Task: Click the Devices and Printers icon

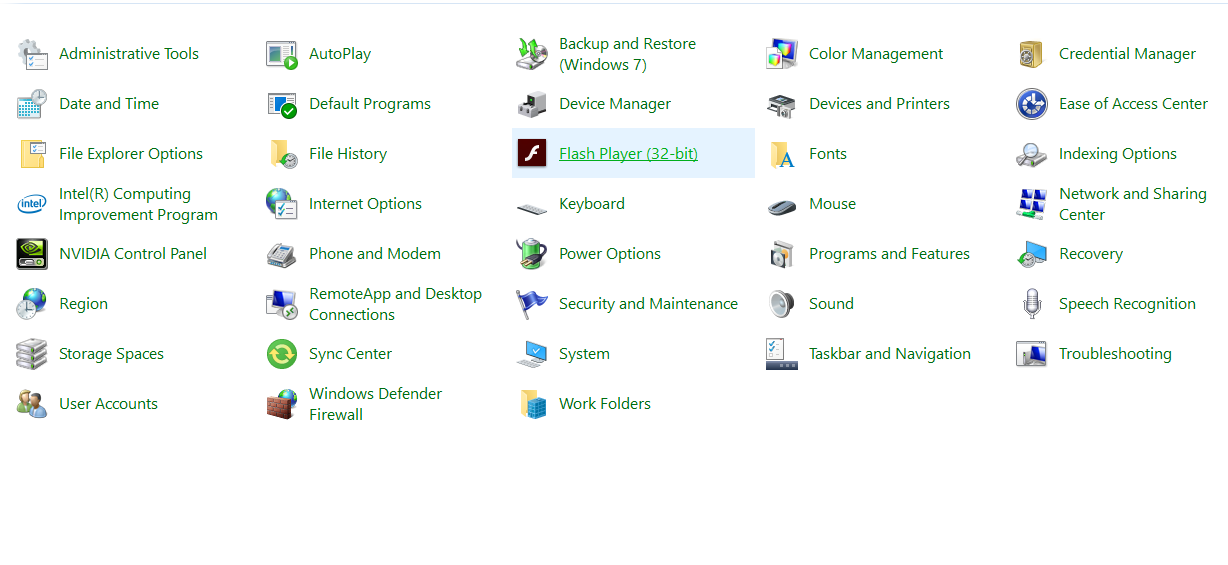Action: (x=782, y=104)
